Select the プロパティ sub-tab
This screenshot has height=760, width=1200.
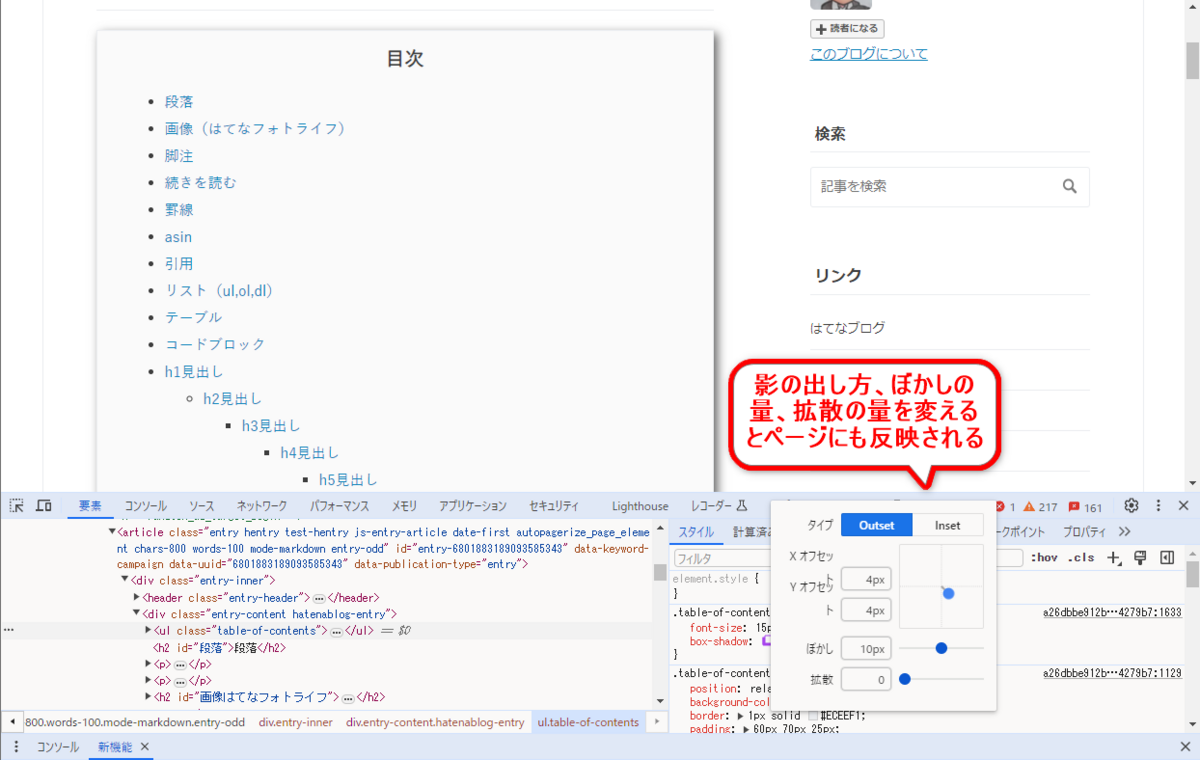pyautogui.click(x=1084, y=532)
